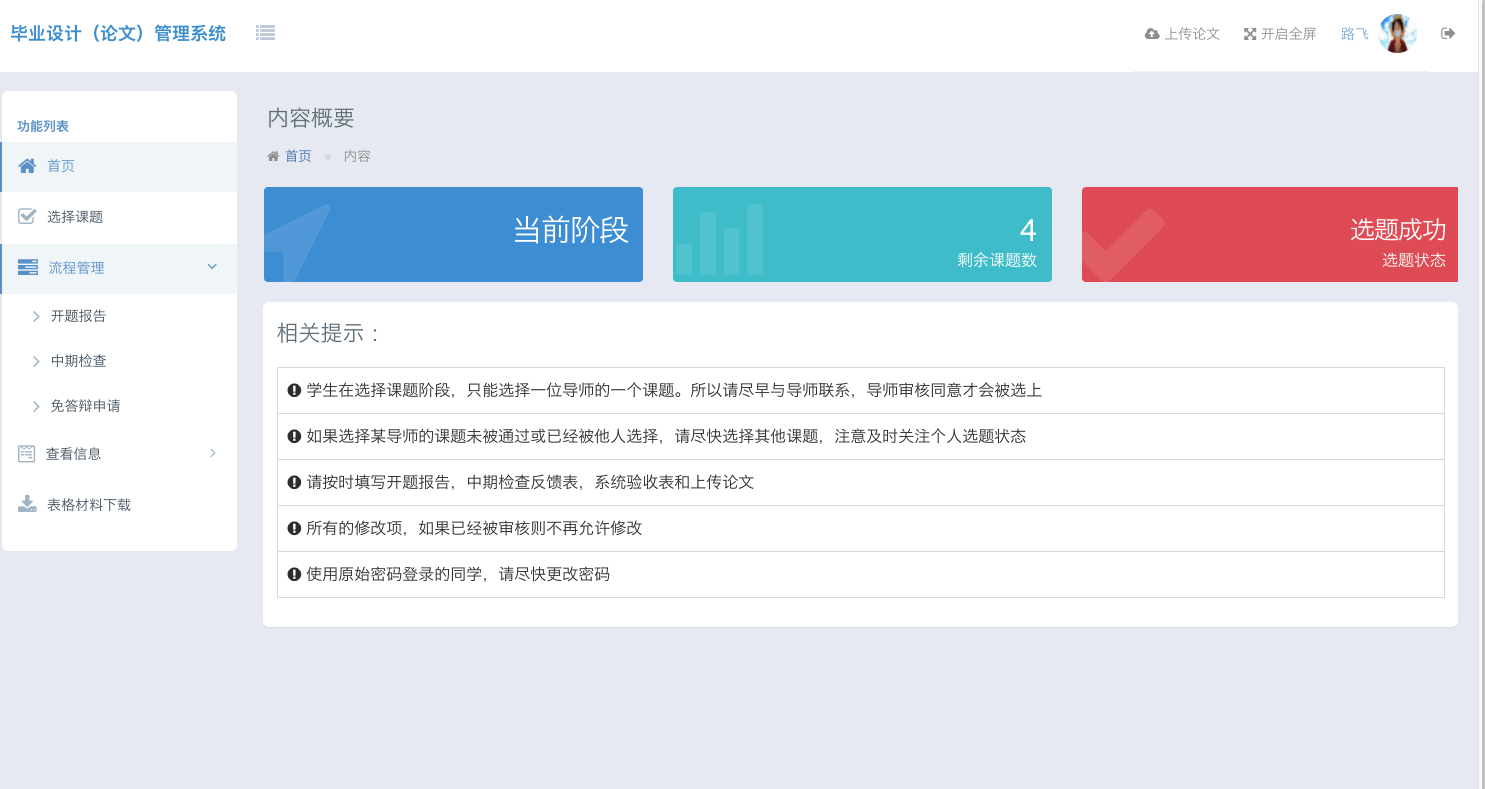Viewport: 1485px width, 789px height.
Task: Open the 首页 menu item in sidebar
Action: pos(60,166)
